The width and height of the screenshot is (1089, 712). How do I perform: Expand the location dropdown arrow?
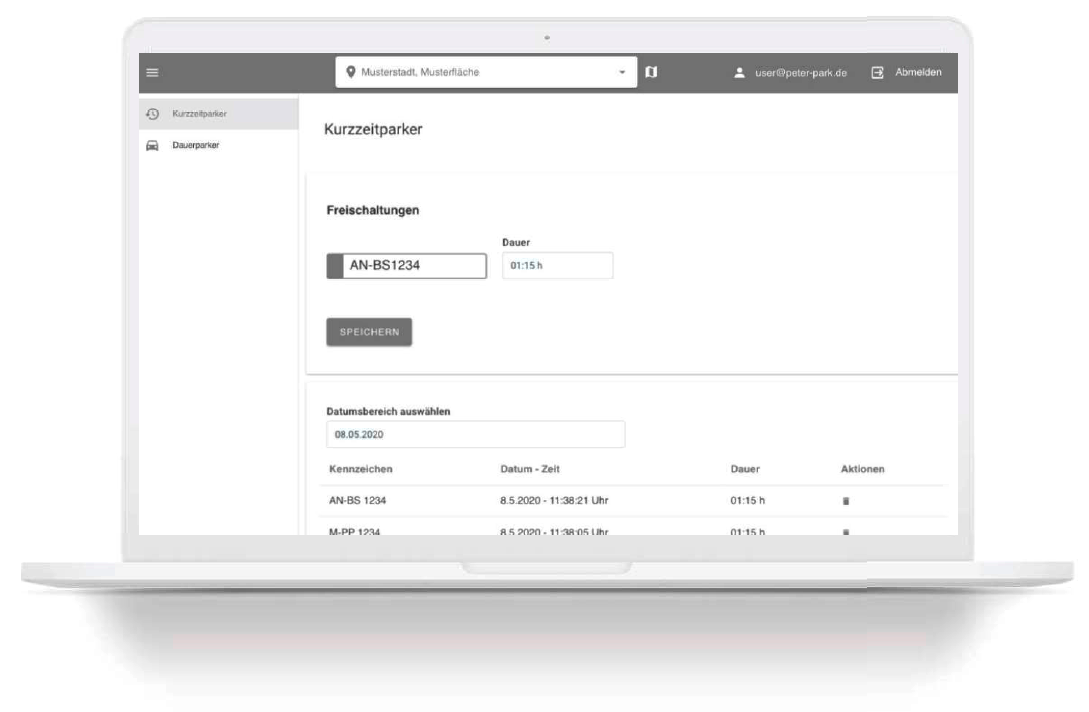622,72
